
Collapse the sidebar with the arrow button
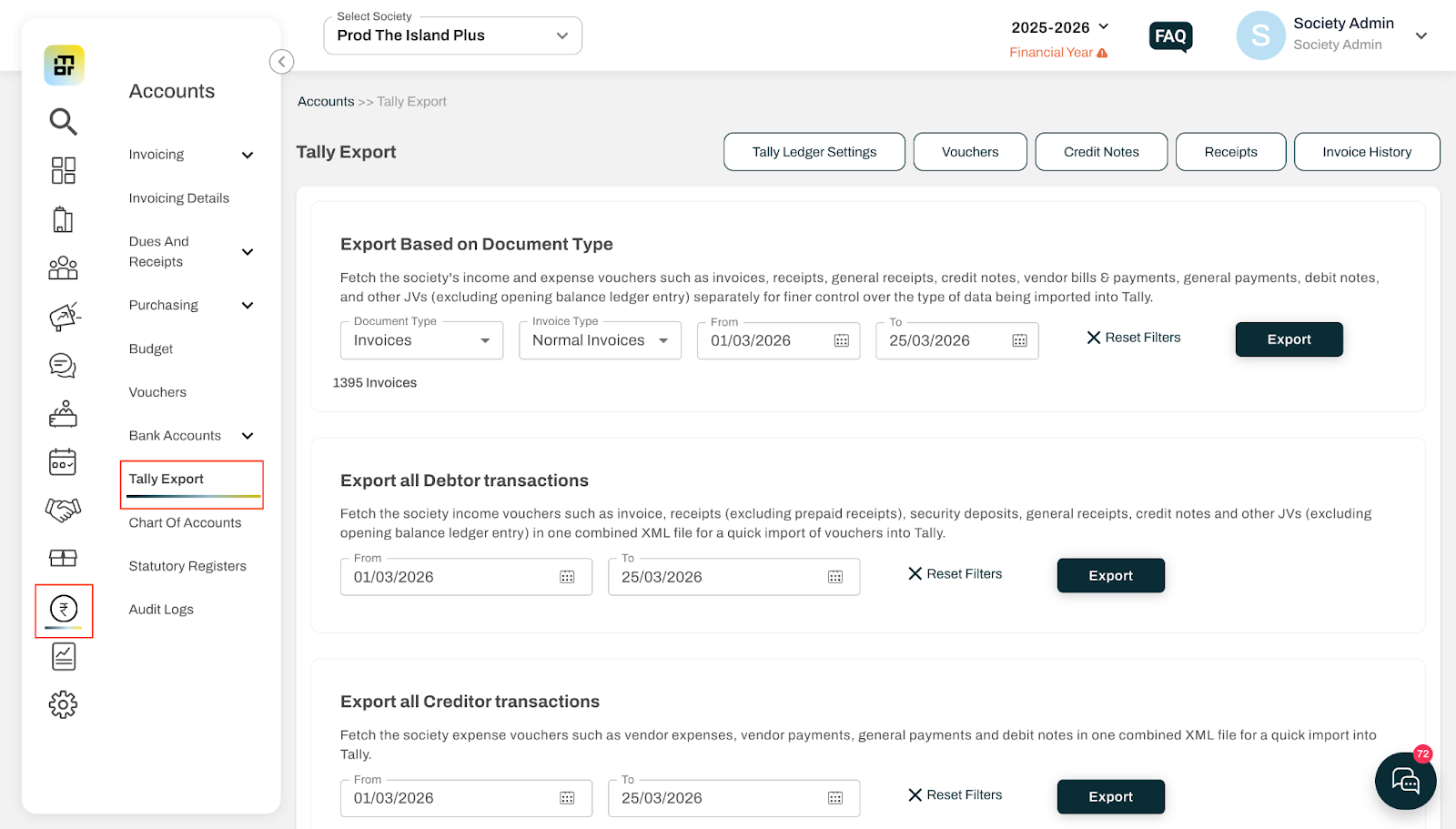point(281,61)
